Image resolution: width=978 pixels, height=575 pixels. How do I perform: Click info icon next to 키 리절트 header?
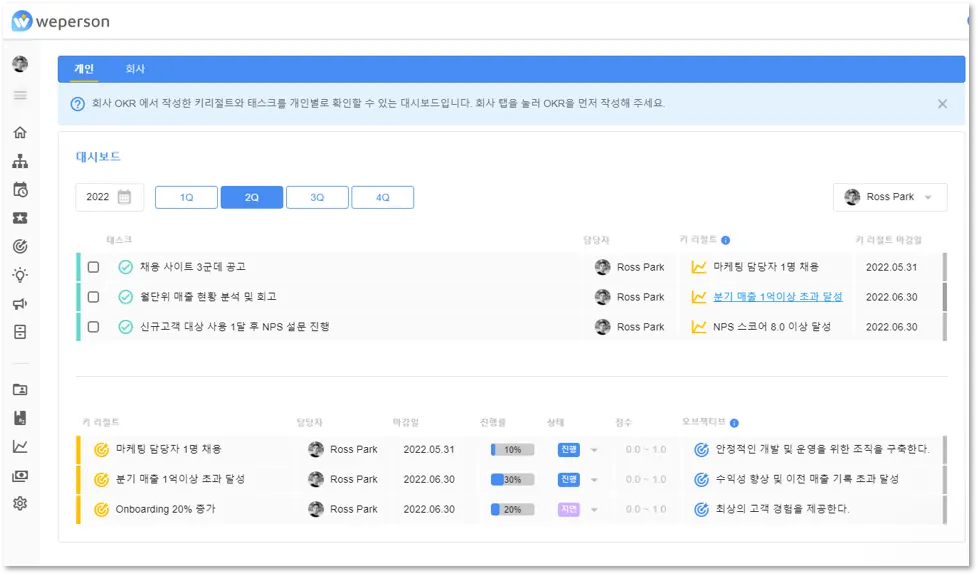725,240
